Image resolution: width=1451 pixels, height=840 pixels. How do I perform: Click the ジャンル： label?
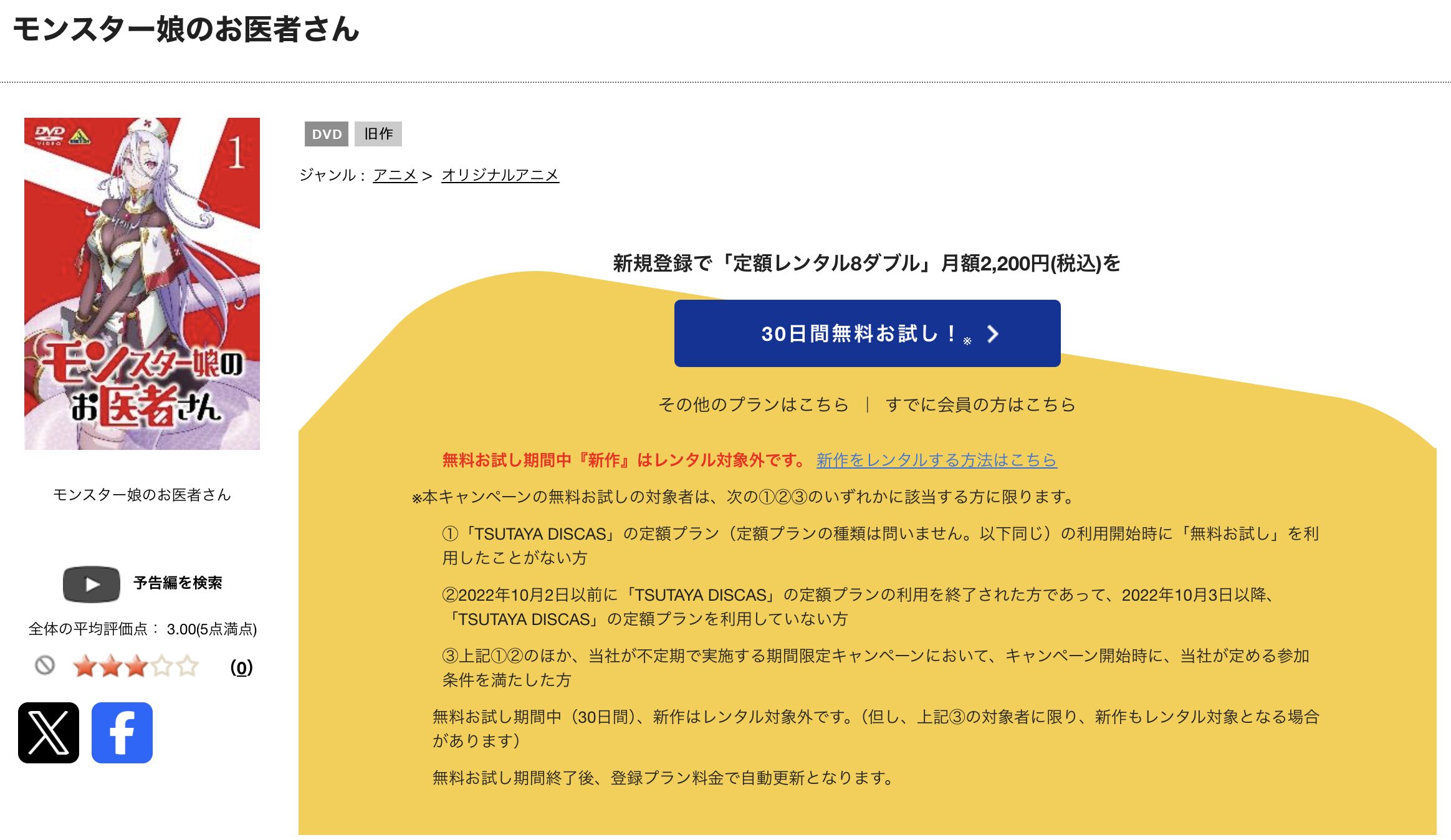point(332,175)
